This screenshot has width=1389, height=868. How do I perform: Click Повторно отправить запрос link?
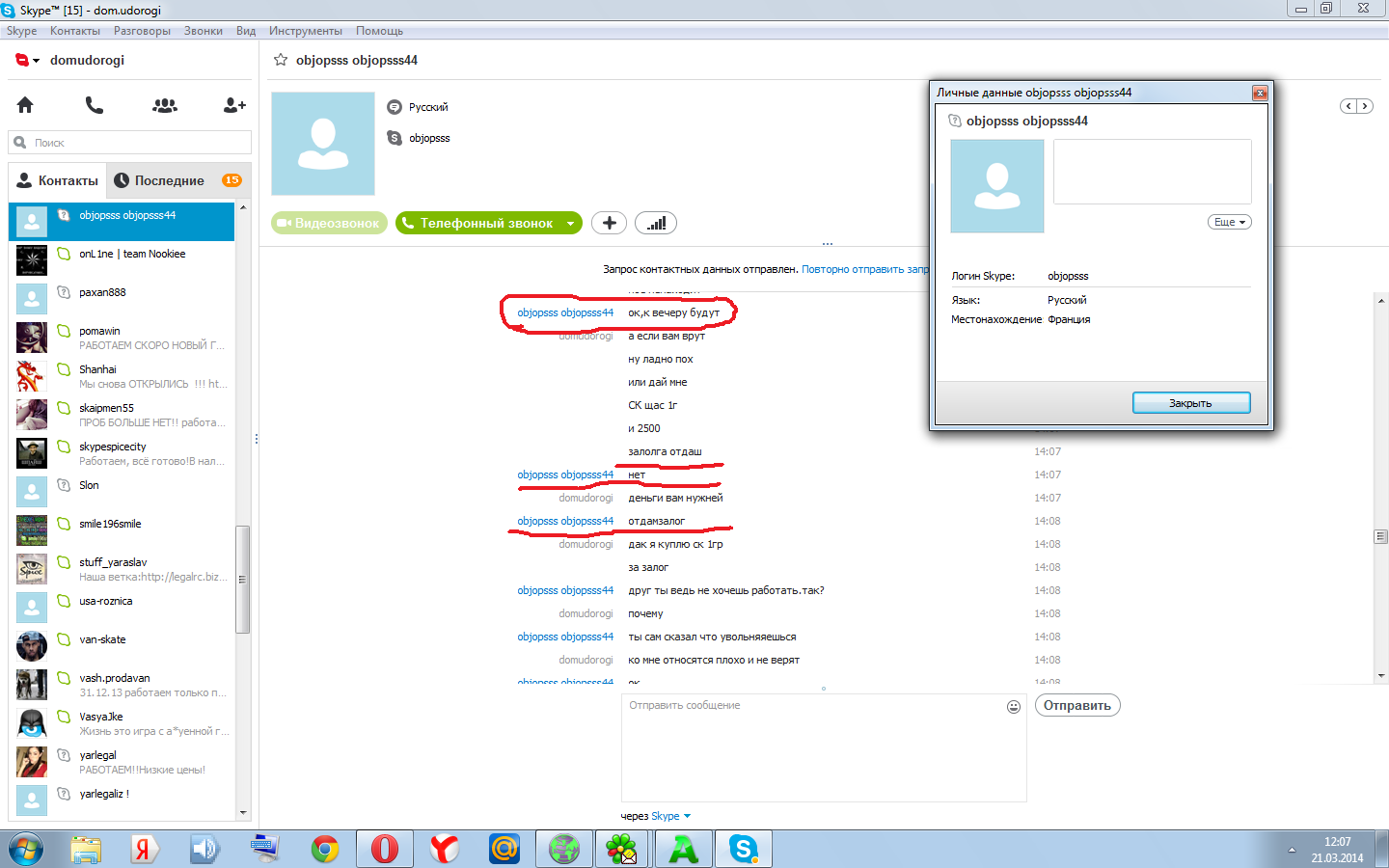coord(865,269)
